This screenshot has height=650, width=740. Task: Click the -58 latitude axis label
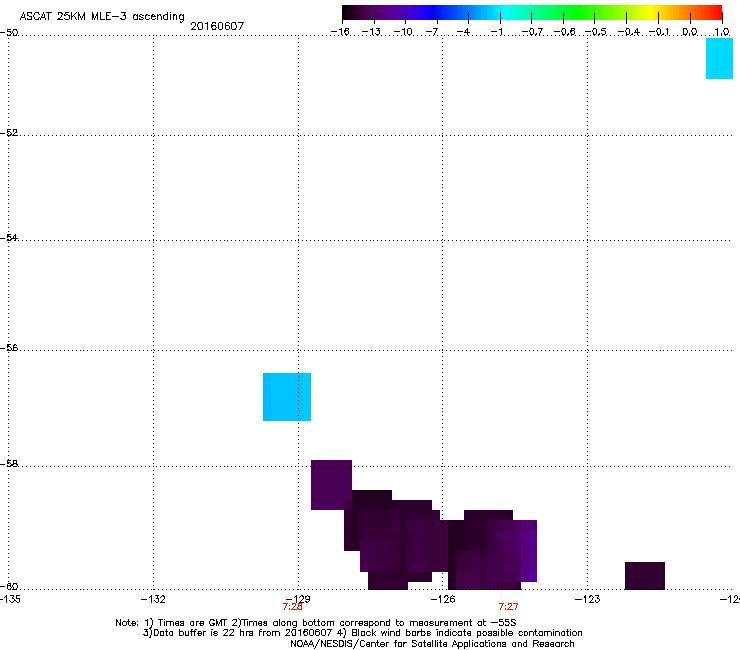click(x=9, y=464)
